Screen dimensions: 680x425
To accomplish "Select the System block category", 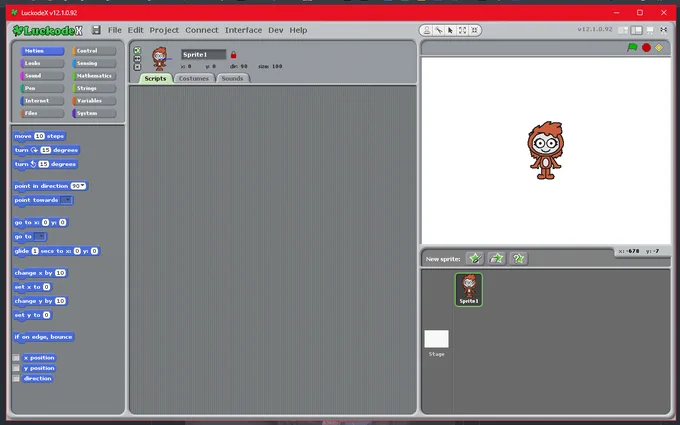I will 94,113.
